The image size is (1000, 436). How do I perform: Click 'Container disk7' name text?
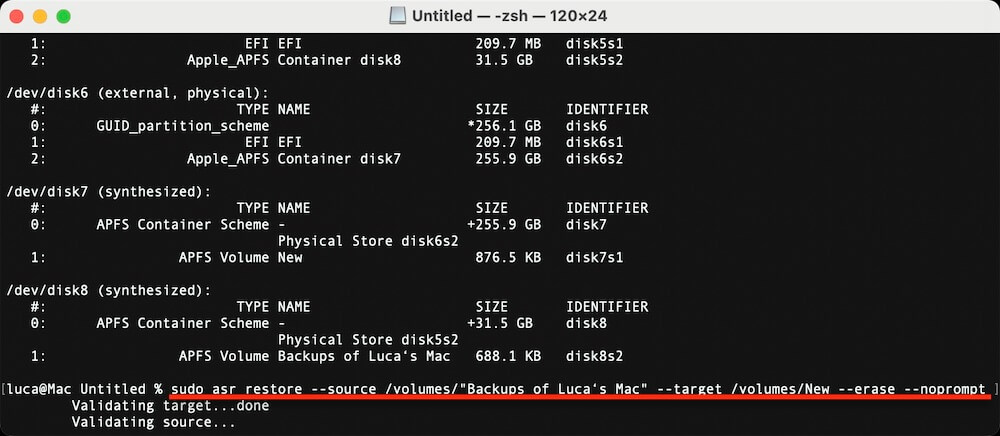(x=339, y=159)
